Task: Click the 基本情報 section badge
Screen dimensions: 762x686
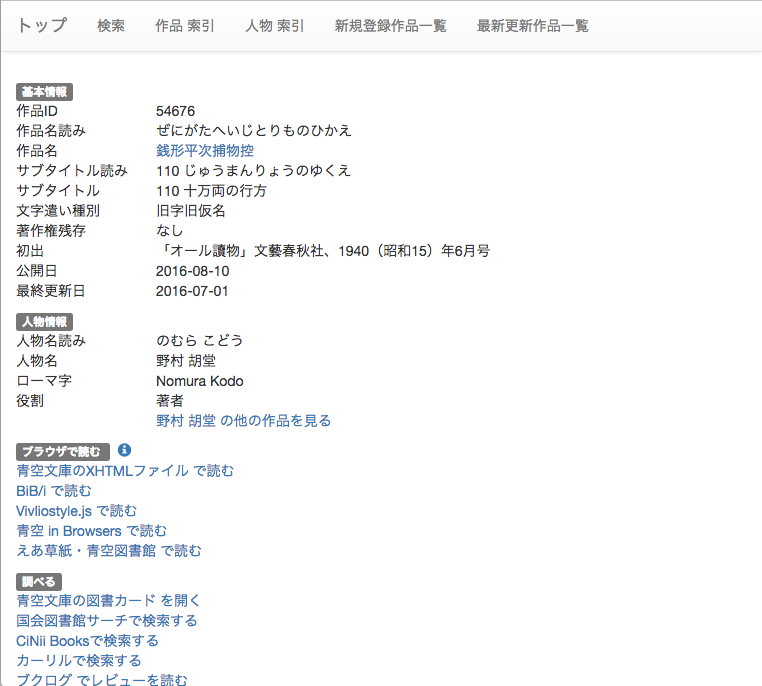Action: click(x=44, y=92)
